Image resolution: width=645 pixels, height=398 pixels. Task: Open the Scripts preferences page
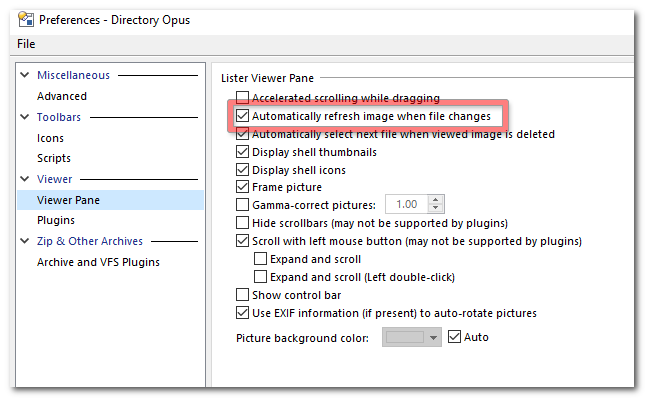(54, 158)
